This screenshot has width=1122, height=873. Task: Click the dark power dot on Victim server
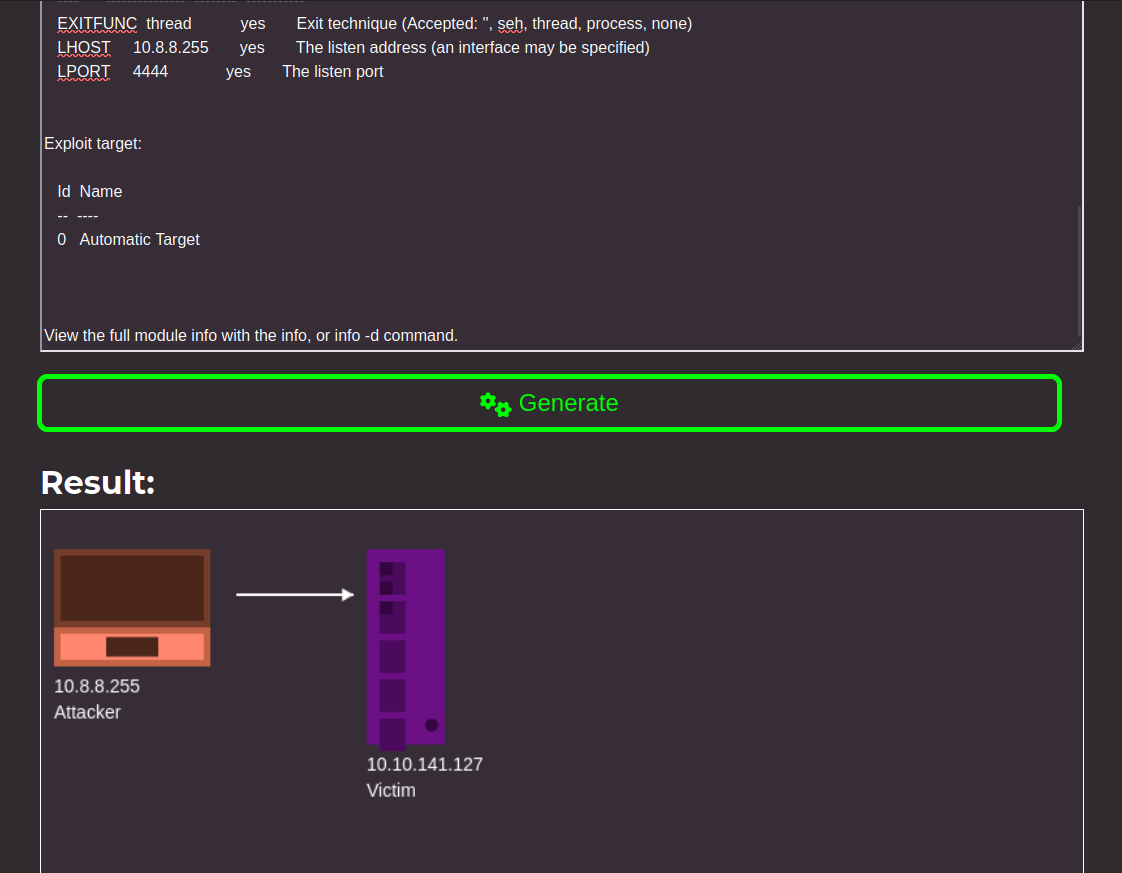(432, 725)
